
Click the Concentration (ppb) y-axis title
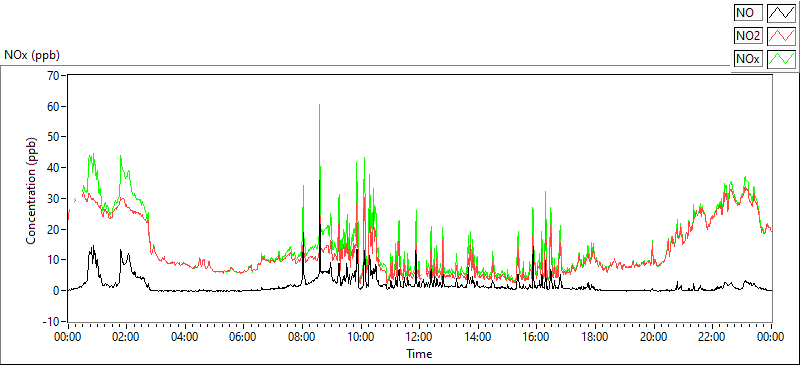pyautogui.click(x=31, y=190)
